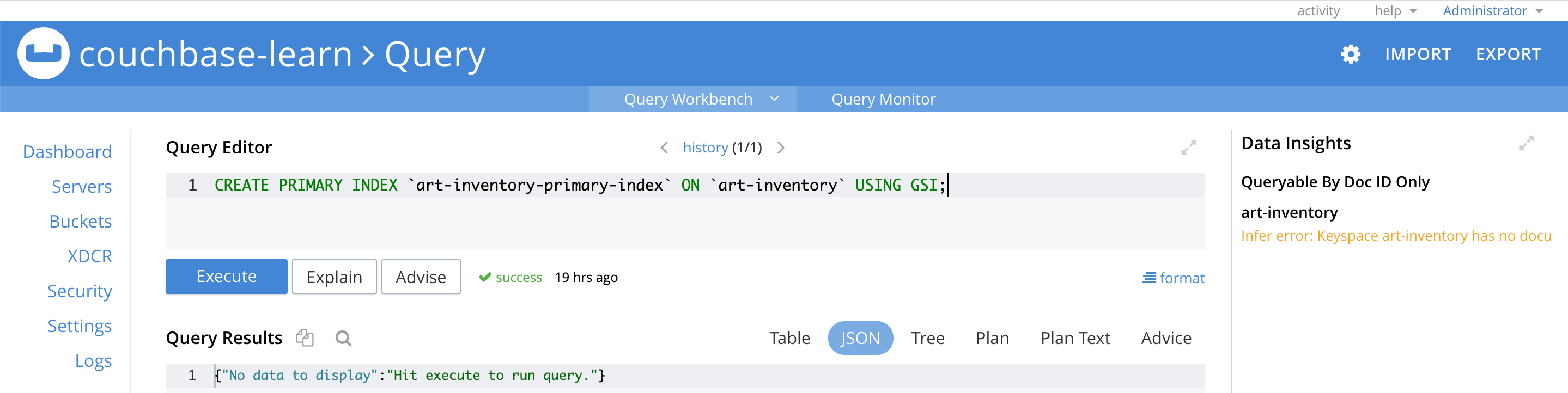
Task: Expand the Query Editor to fullscreen
Action: coord(1188,147)
